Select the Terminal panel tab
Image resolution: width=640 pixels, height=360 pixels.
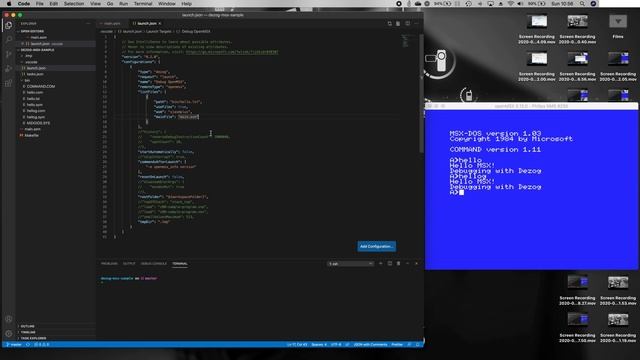[x=180, y=264]
